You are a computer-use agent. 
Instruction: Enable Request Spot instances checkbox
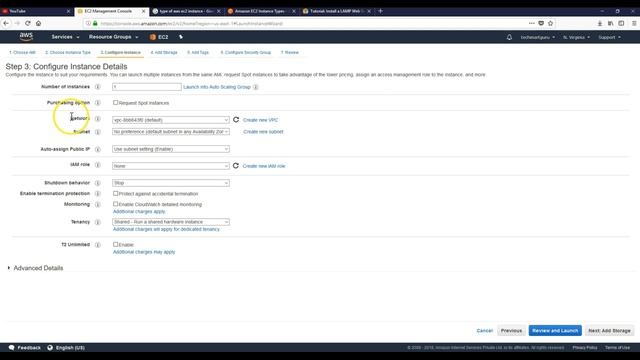[116, 102]
